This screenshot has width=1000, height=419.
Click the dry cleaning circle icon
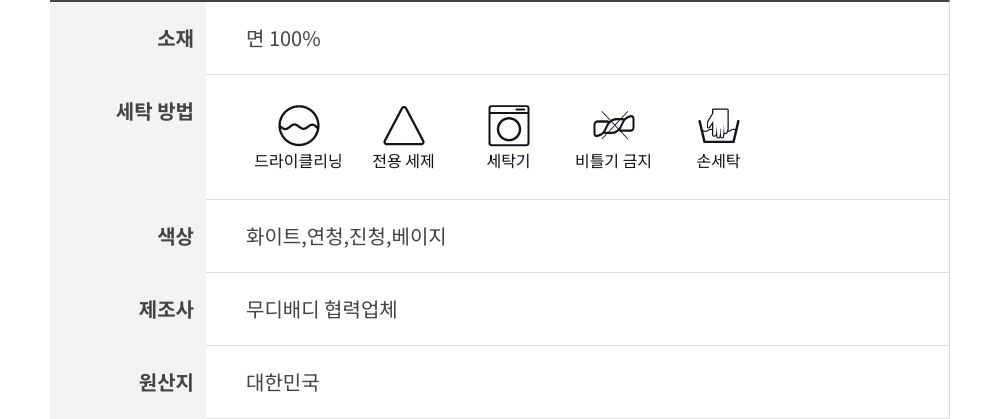(x=298, y=126)
